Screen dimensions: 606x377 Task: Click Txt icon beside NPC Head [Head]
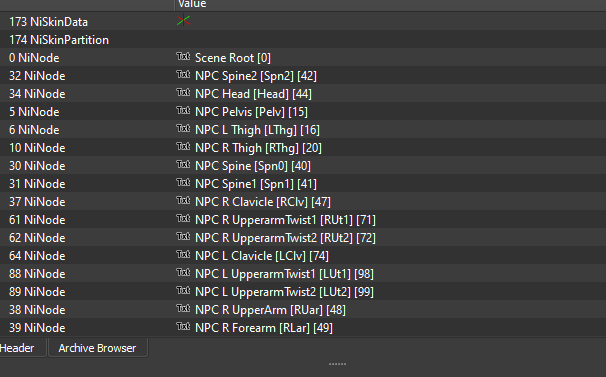(x=183, y=93)
